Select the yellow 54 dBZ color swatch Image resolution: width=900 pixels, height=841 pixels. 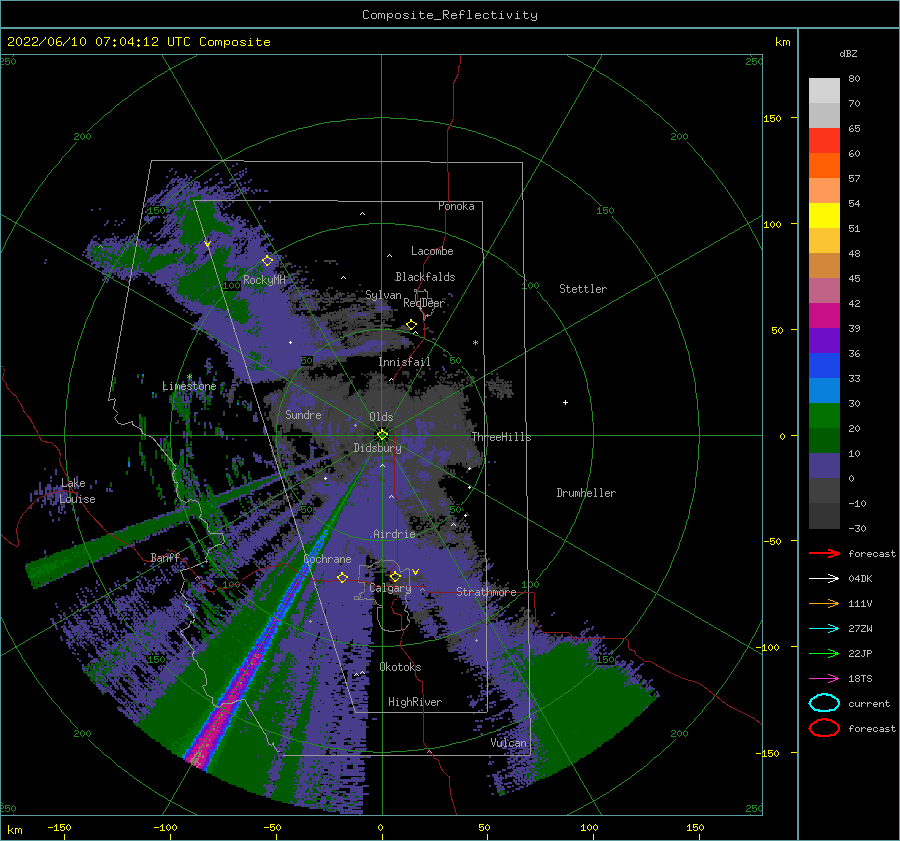[824, 215]
